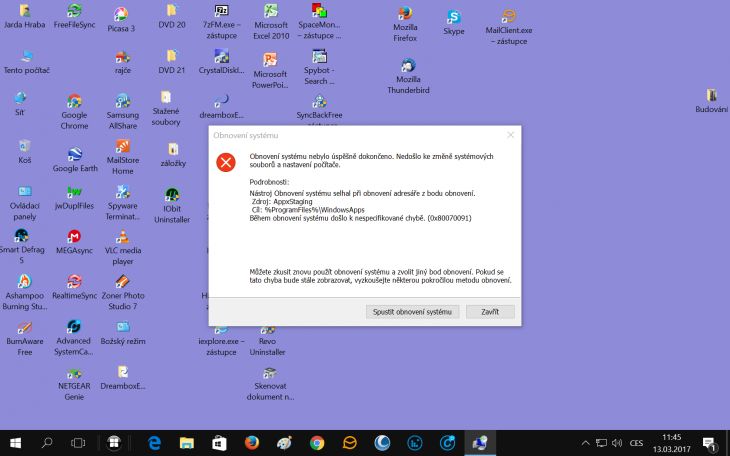This screenshot has height=456, width=730.
Task: Select the SpaceMon shortcut icon
Action: [x=319, y=22]
